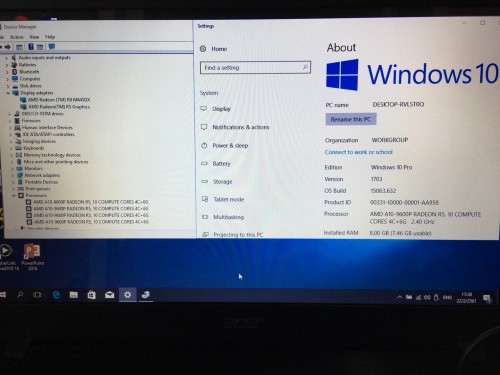Select Network adapters category
500x375 pixels.
click(42, 175)
